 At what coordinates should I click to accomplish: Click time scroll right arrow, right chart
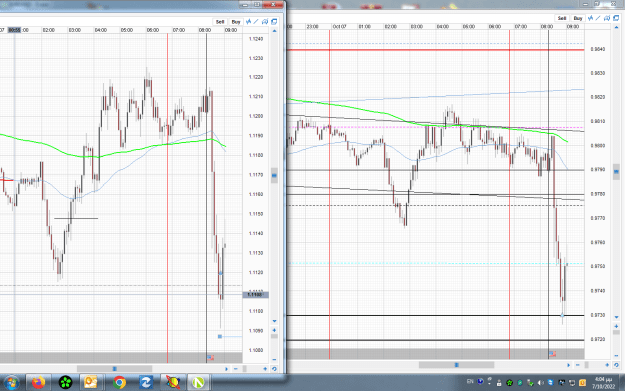pos(568,365)
